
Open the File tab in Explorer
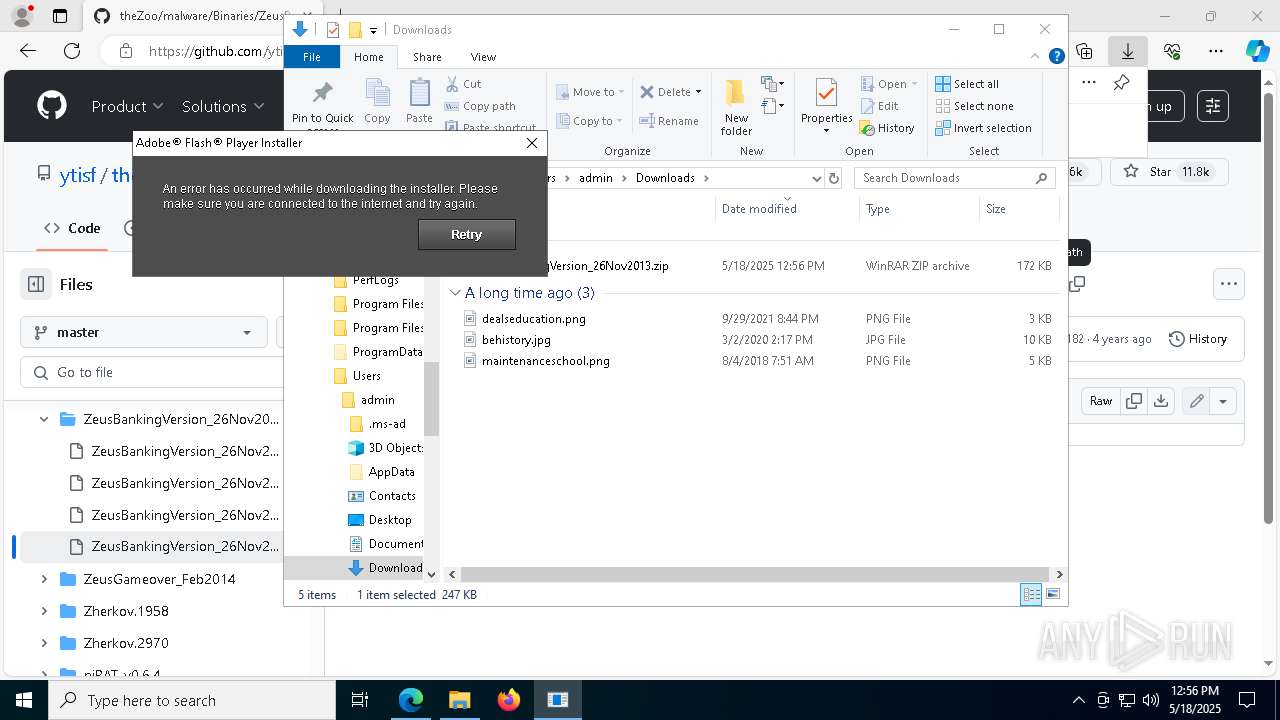(312, 57)
